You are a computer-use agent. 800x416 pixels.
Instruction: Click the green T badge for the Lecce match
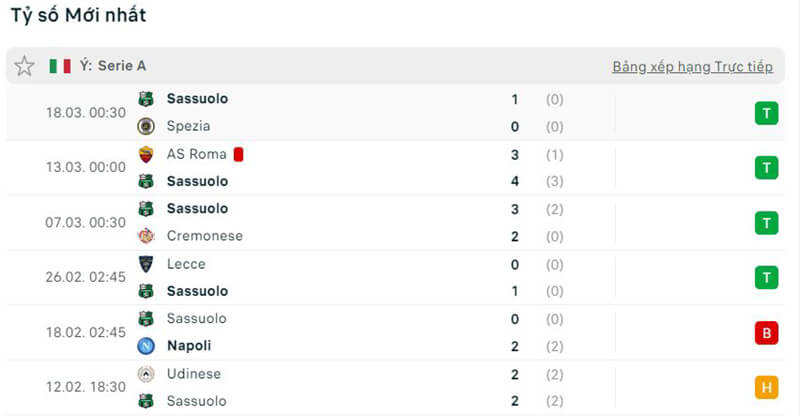[x=766, y=278]
